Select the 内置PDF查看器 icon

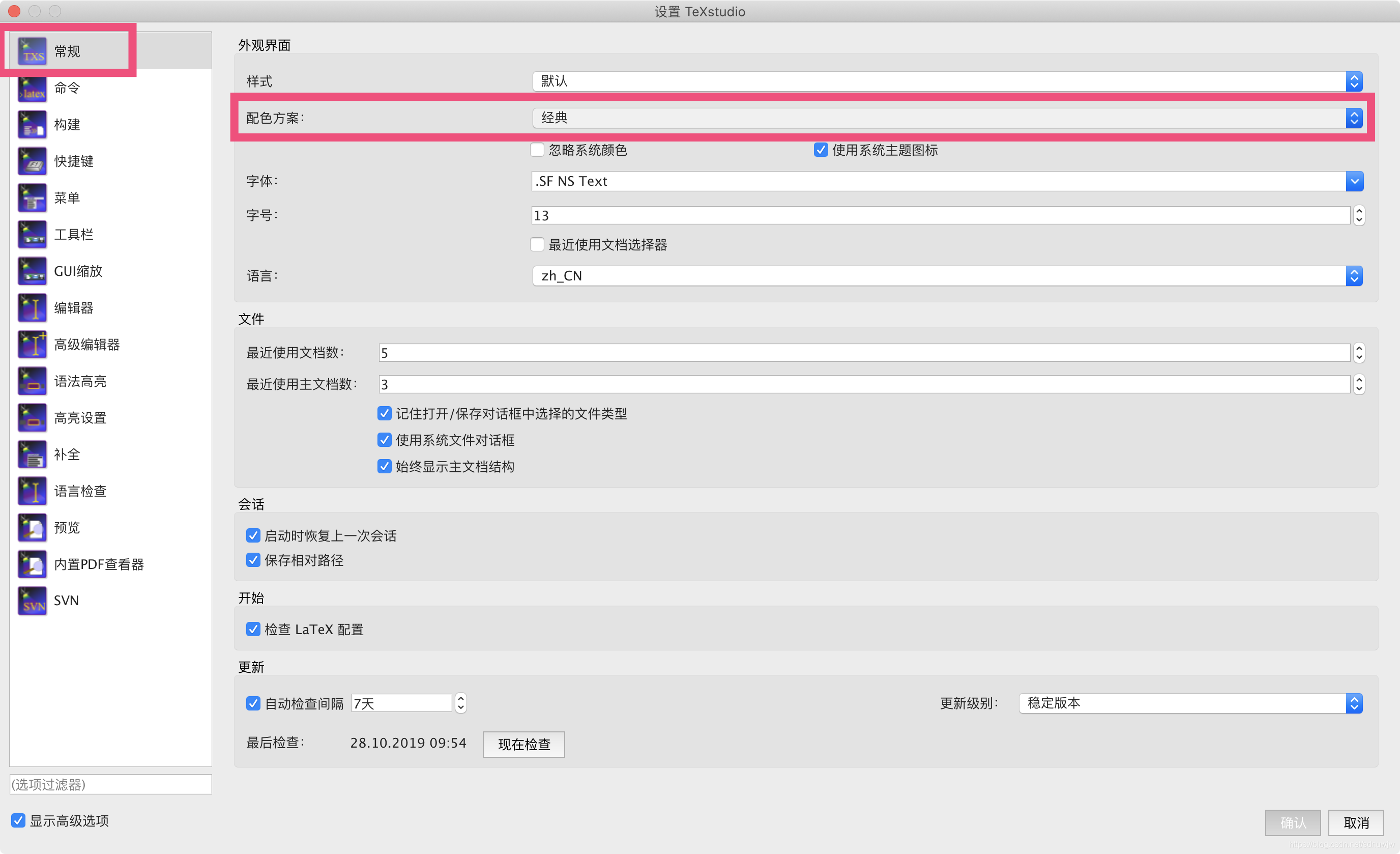33,564
